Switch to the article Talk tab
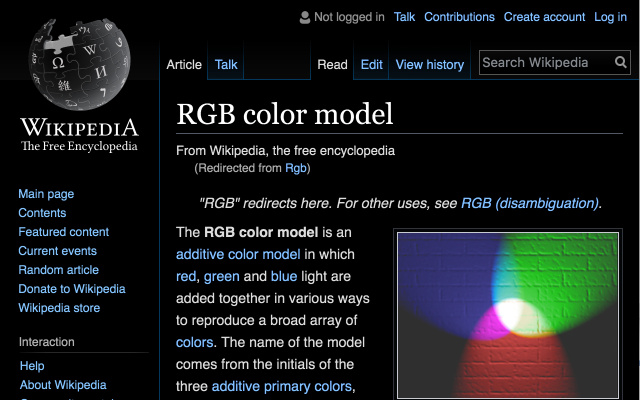 (226, 64)
